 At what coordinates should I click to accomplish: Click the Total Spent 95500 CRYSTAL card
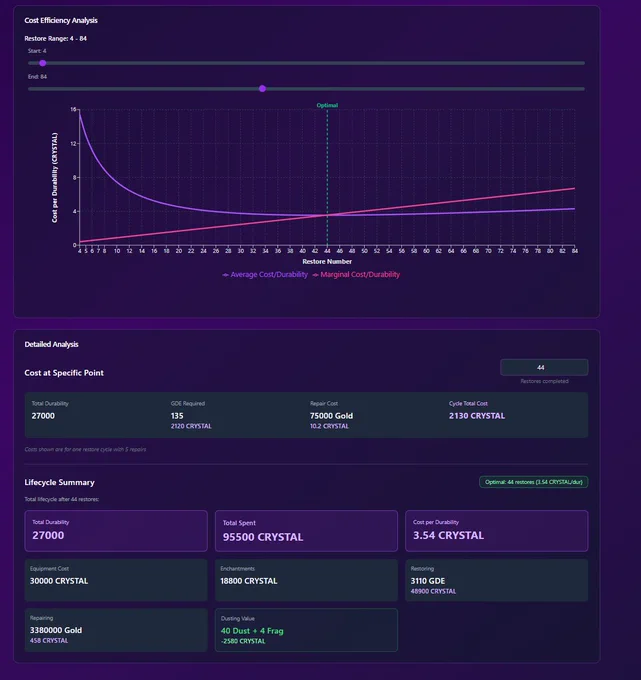click(x=306, y=531)
